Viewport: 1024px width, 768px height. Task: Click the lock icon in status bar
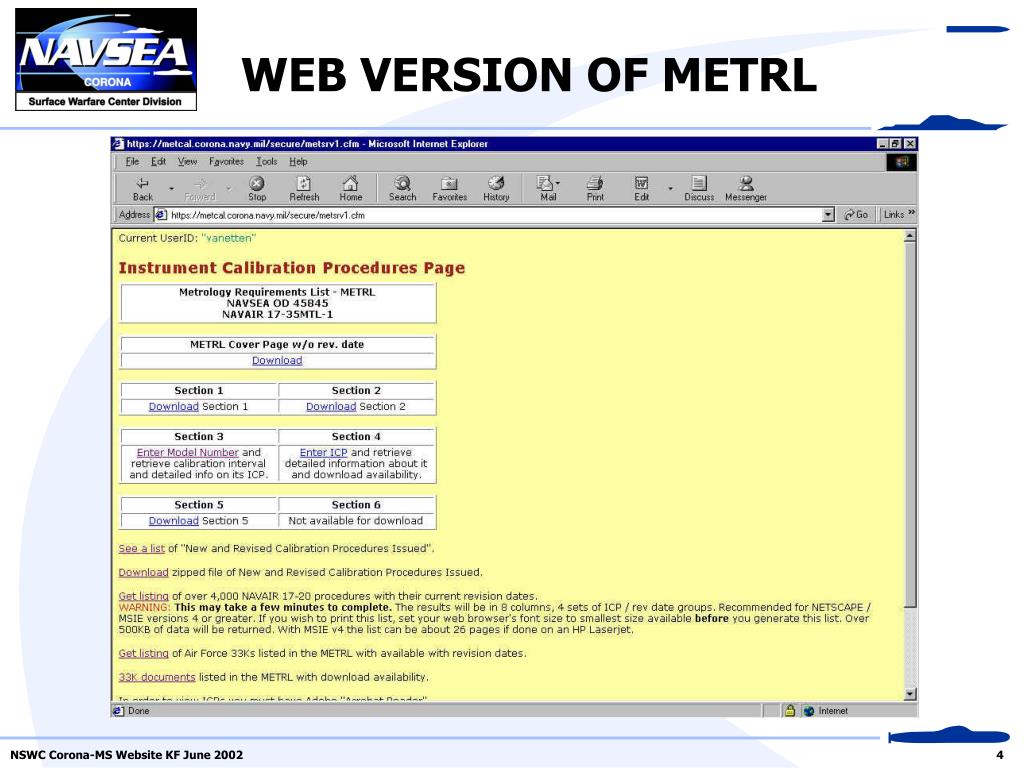[790, 711]
